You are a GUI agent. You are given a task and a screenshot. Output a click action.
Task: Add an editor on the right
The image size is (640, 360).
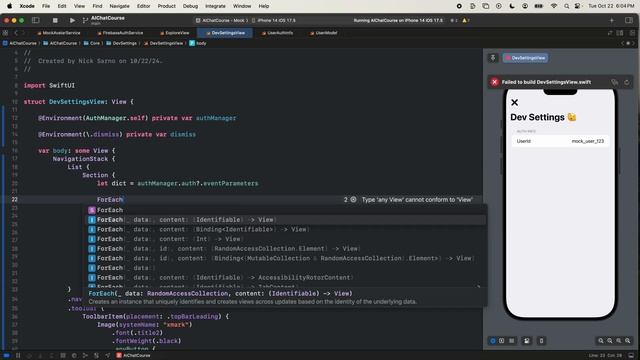632,33
